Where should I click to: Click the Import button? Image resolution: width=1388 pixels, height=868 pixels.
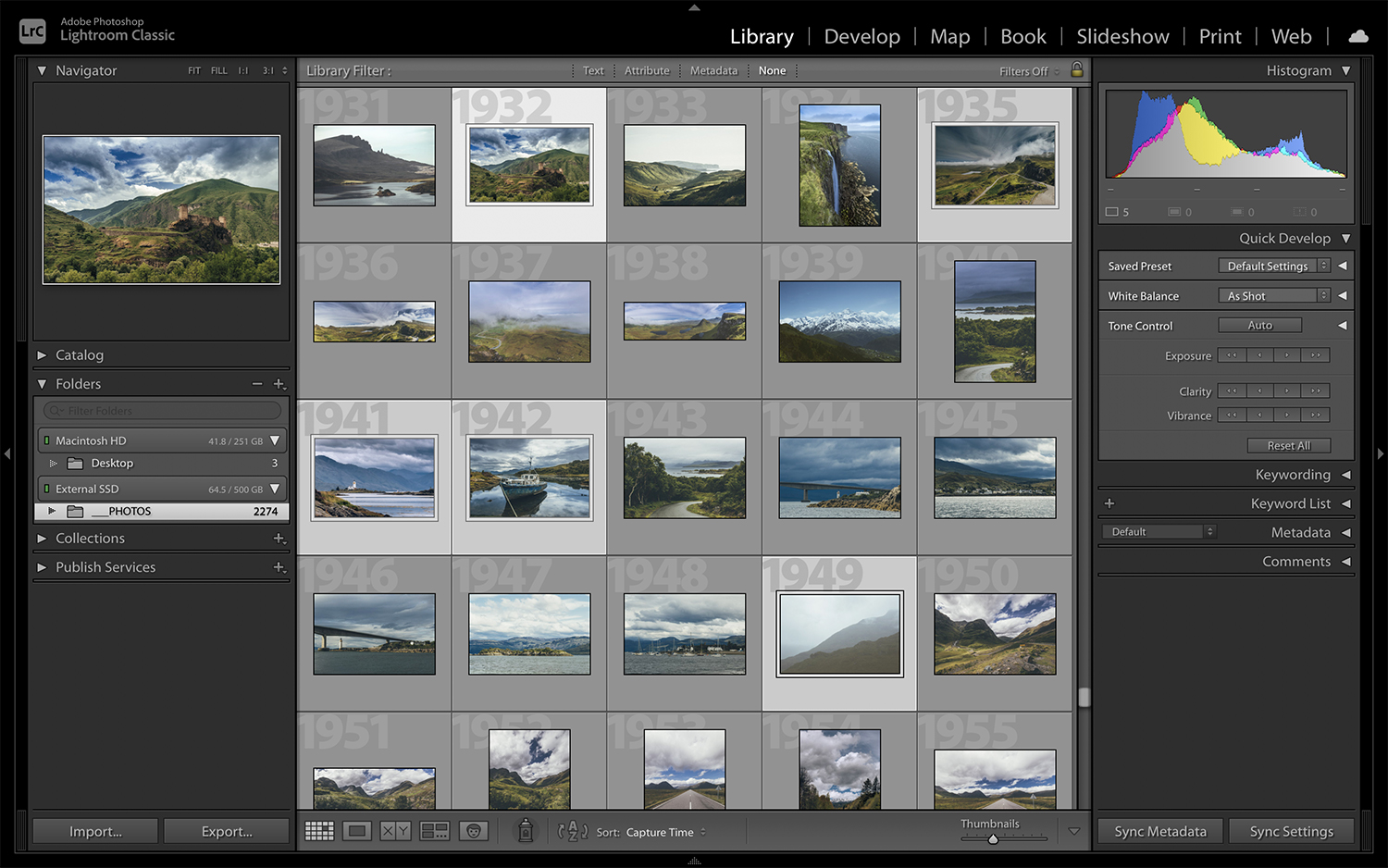[x=94, y=830]
